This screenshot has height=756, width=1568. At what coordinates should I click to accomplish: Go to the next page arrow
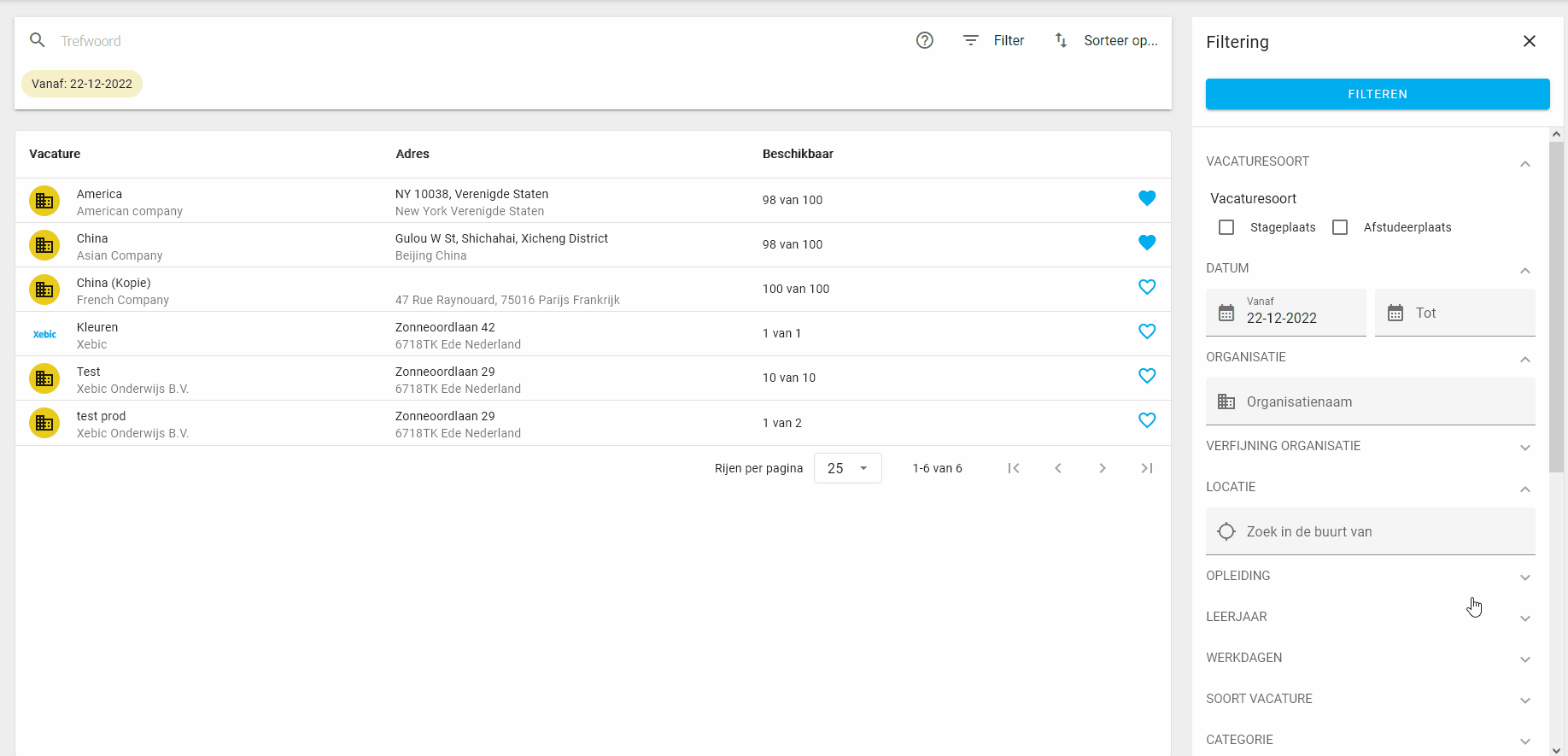[x=1103, y=468]
